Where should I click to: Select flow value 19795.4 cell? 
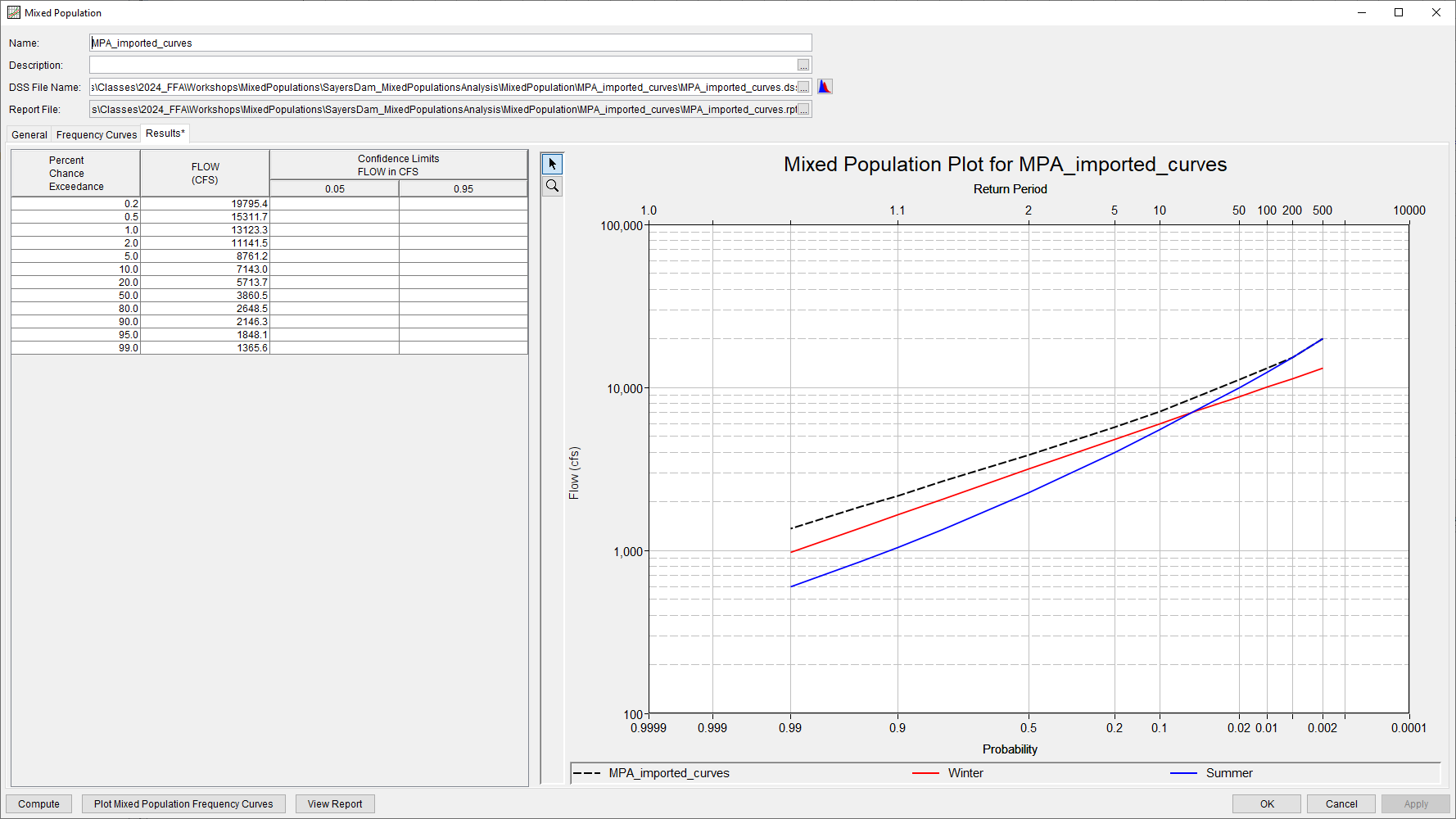click(205, 204)
